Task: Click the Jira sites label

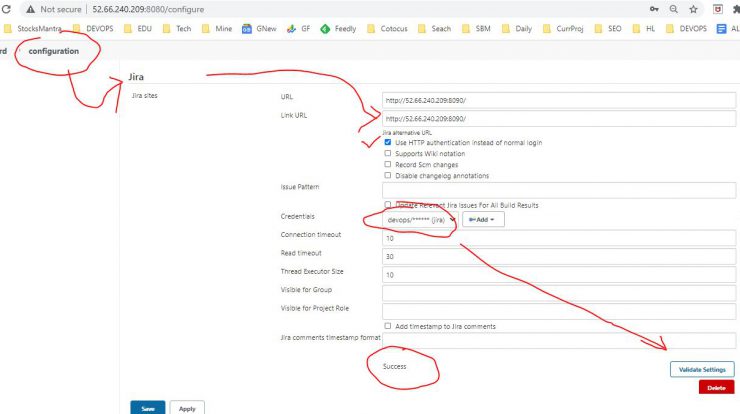Action: [144, 95]
